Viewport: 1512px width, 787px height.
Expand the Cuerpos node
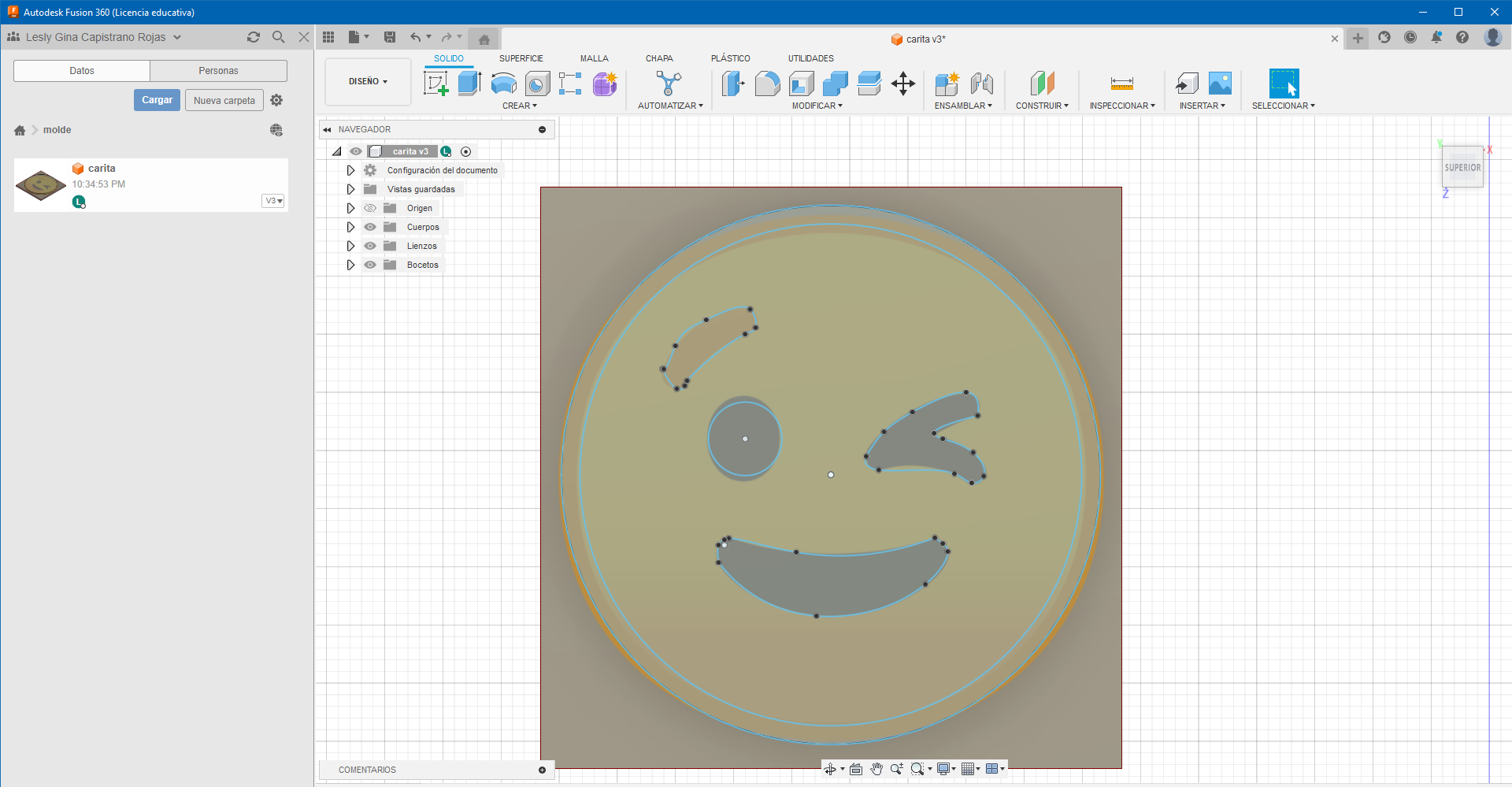pyautogui.click(x=351, y=227)
